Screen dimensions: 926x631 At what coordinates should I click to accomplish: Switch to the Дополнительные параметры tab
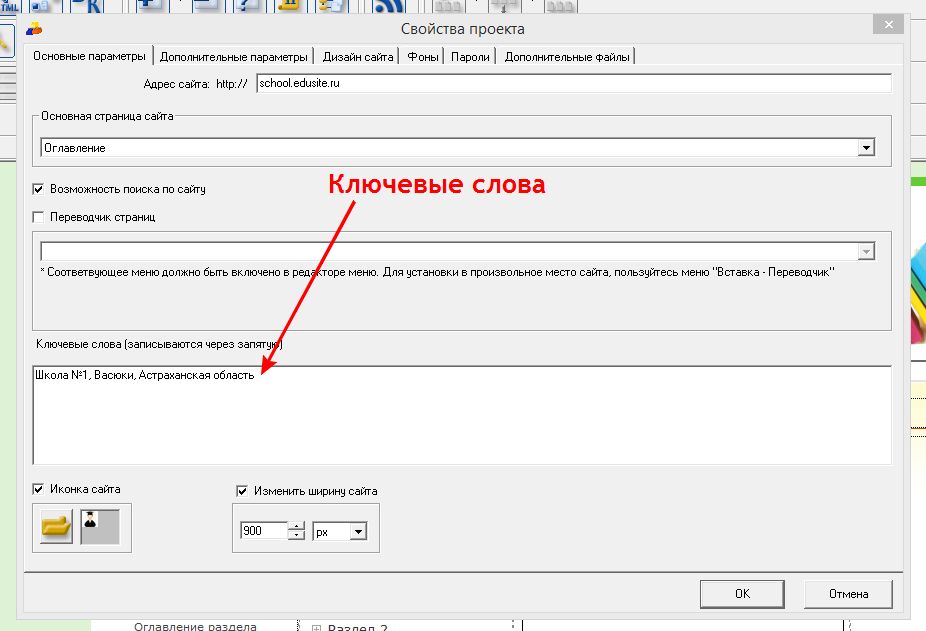pyautogui.click(x=234, y=57)
